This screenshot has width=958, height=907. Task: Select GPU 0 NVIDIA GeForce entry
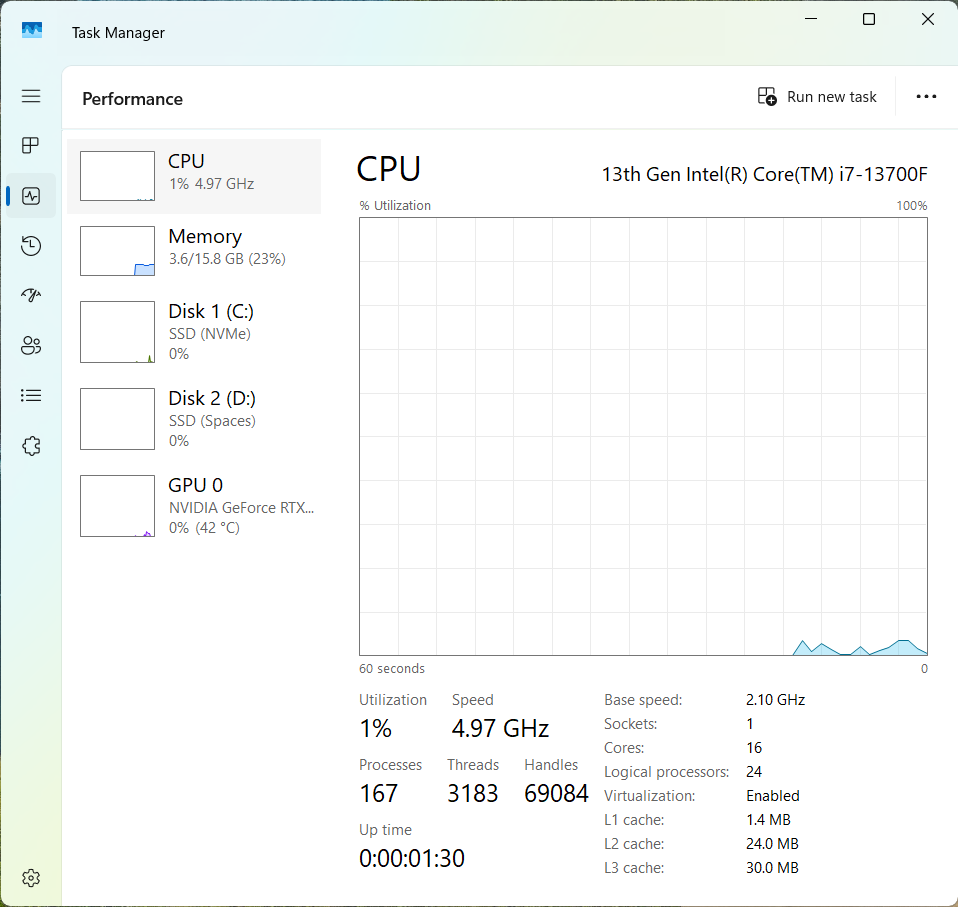tap(194, 506)
